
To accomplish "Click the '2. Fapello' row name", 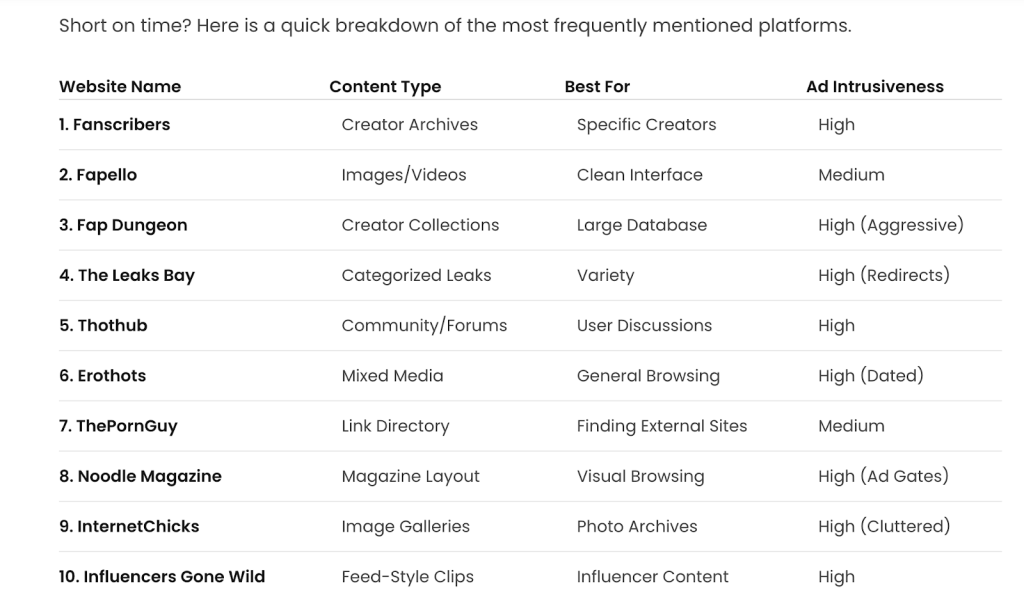I will [x=98, y=175].
